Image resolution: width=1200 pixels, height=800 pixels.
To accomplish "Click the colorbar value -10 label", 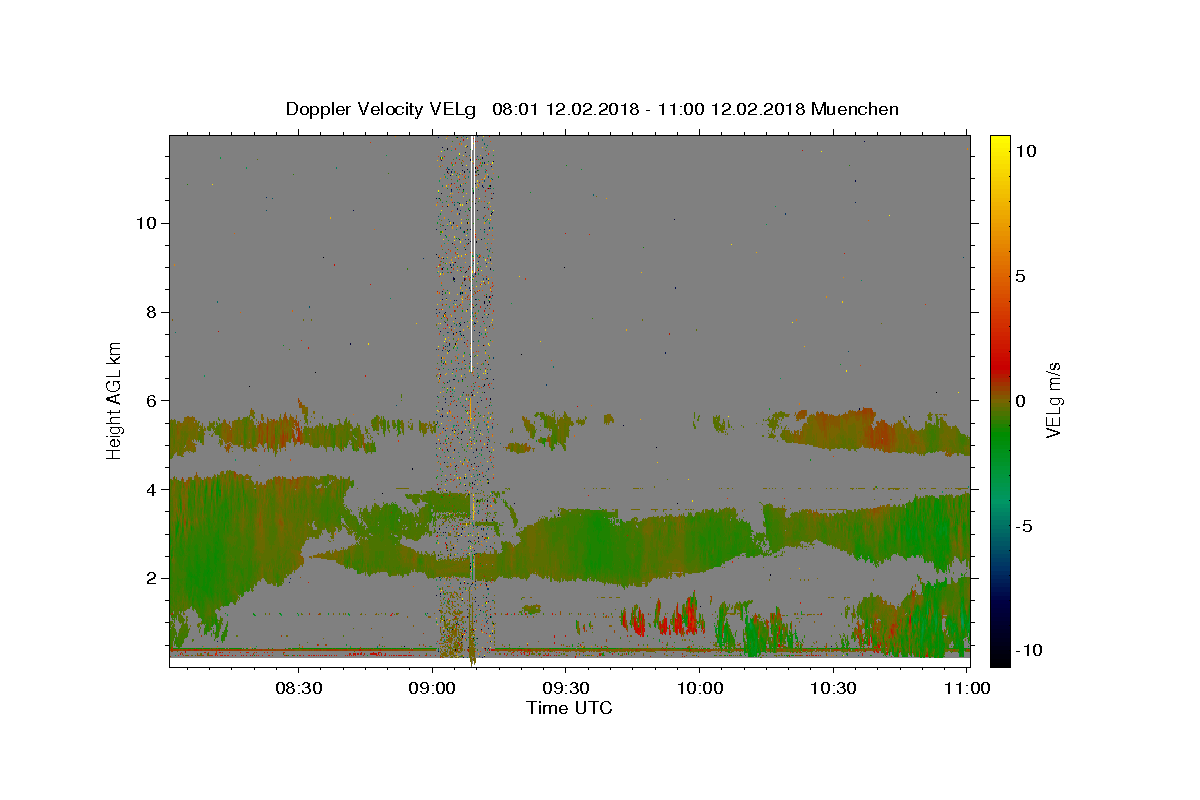I will click(1028, 650).
